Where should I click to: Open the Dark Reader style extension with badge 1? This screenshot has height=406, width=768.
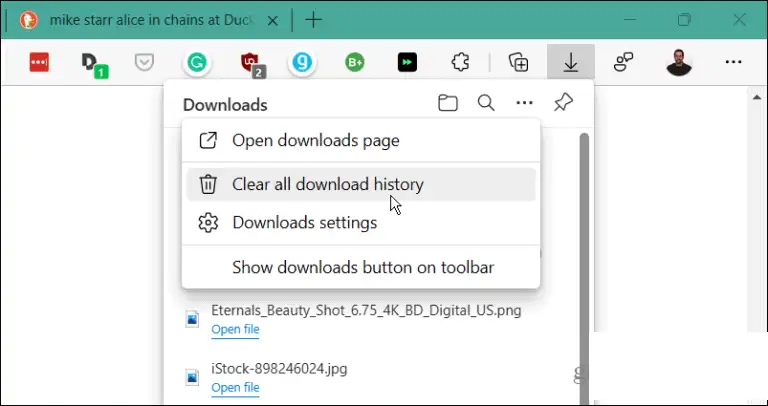[x=94, y=65]
